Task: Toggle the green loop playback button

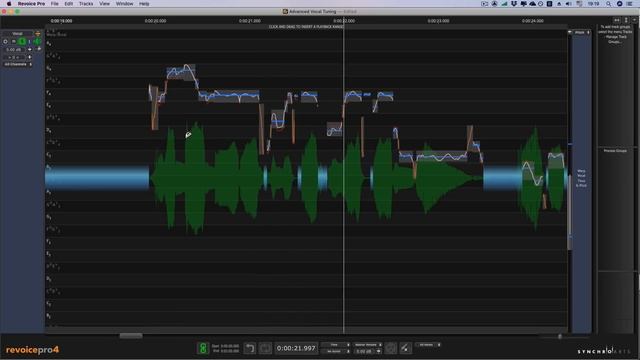Action: pyautogui.click(x=203, y=348)
